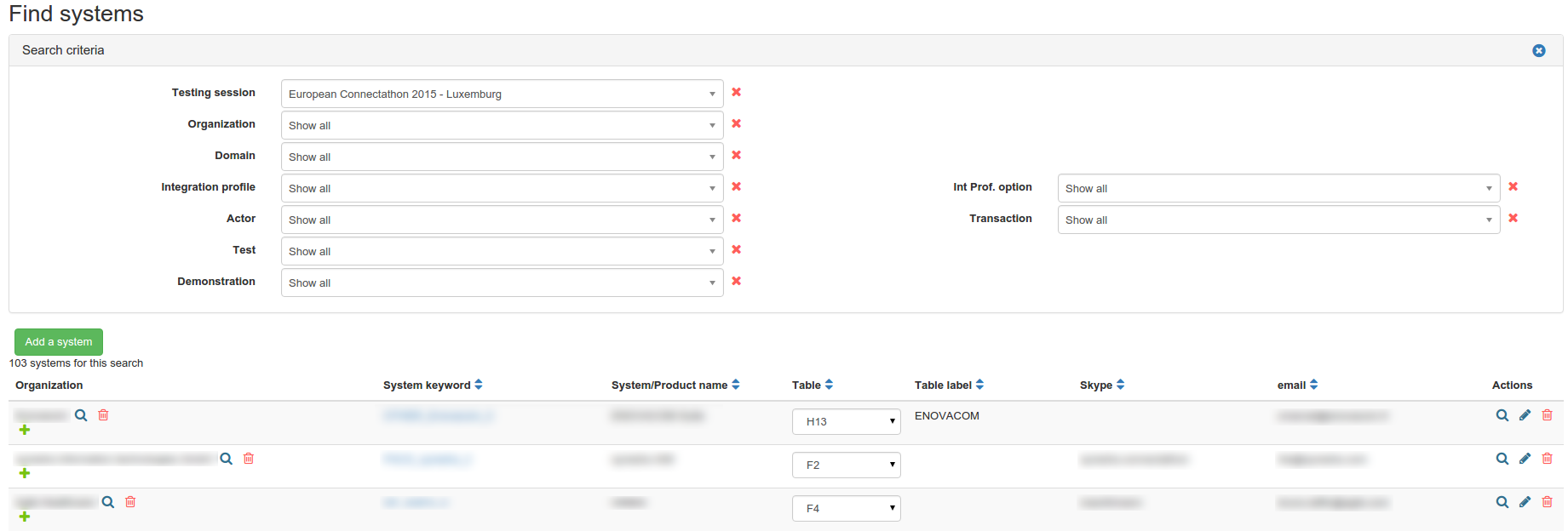Clear the Testing session filter
The image size is (1568, 531).
click(736, 93)
